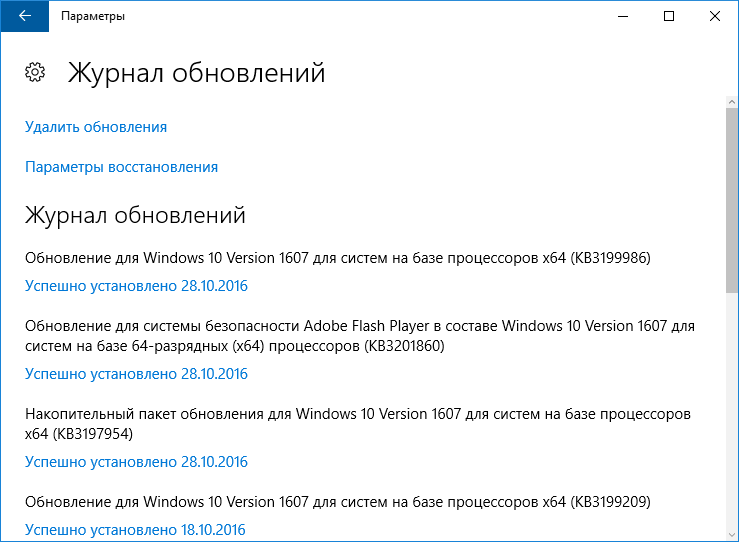Click the gear icon beside the page title
Screen dimensions: 739x542
(35, 72)
